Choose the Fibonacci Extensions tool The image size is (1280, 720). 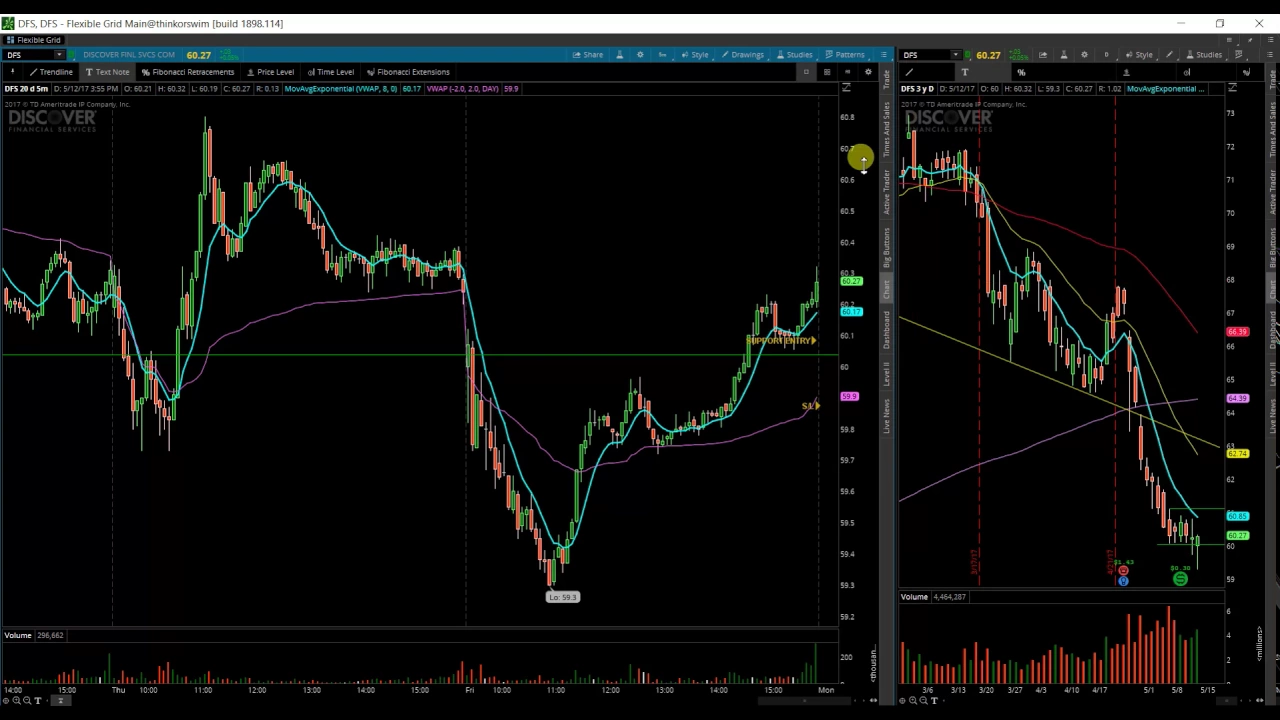point(408,72)
